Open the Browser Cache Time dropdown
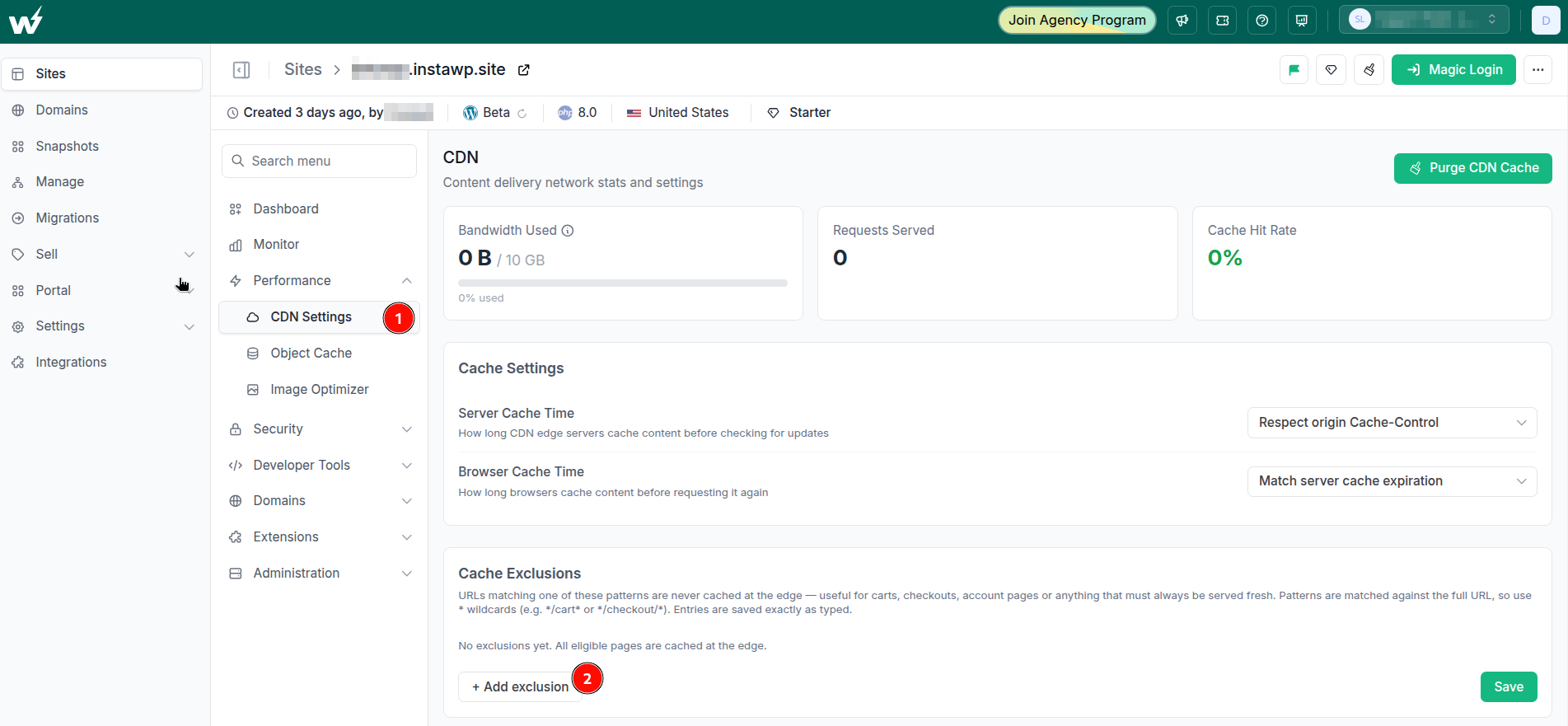This screenshot has width=1568, height=726. pyautogui.click(x=1392, y=481)
